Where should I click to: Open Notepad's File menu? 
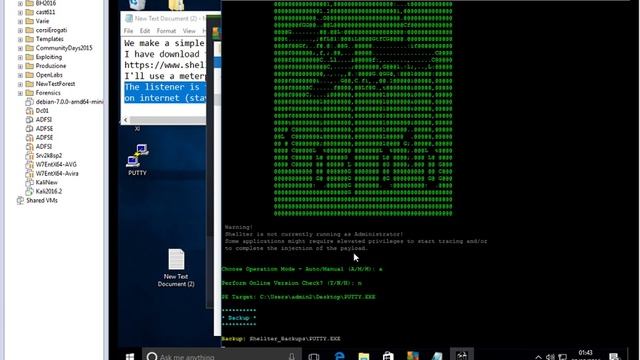tap(128, 31)
